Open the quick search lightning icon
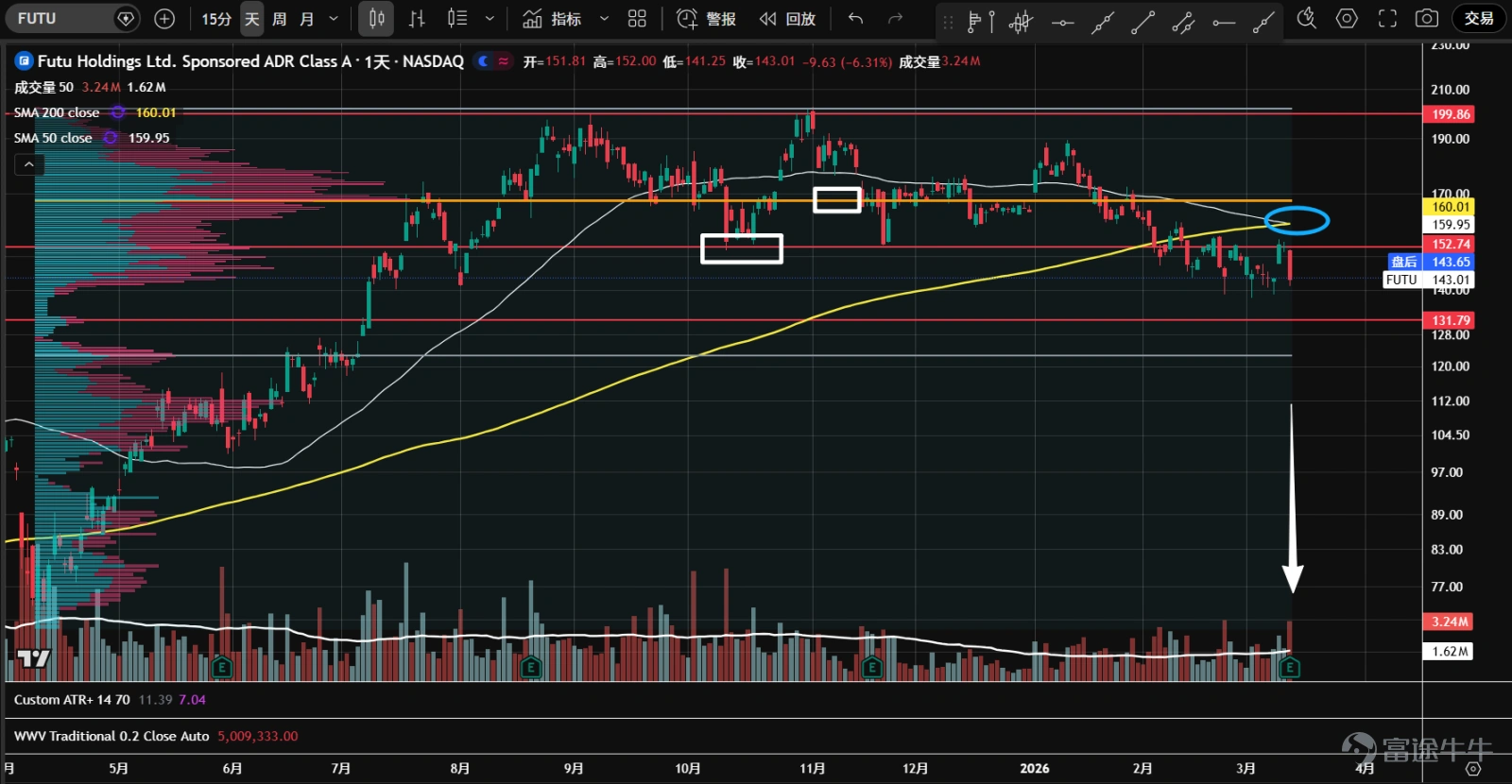Screen dimensions: 1512x784 [1307, 18]
